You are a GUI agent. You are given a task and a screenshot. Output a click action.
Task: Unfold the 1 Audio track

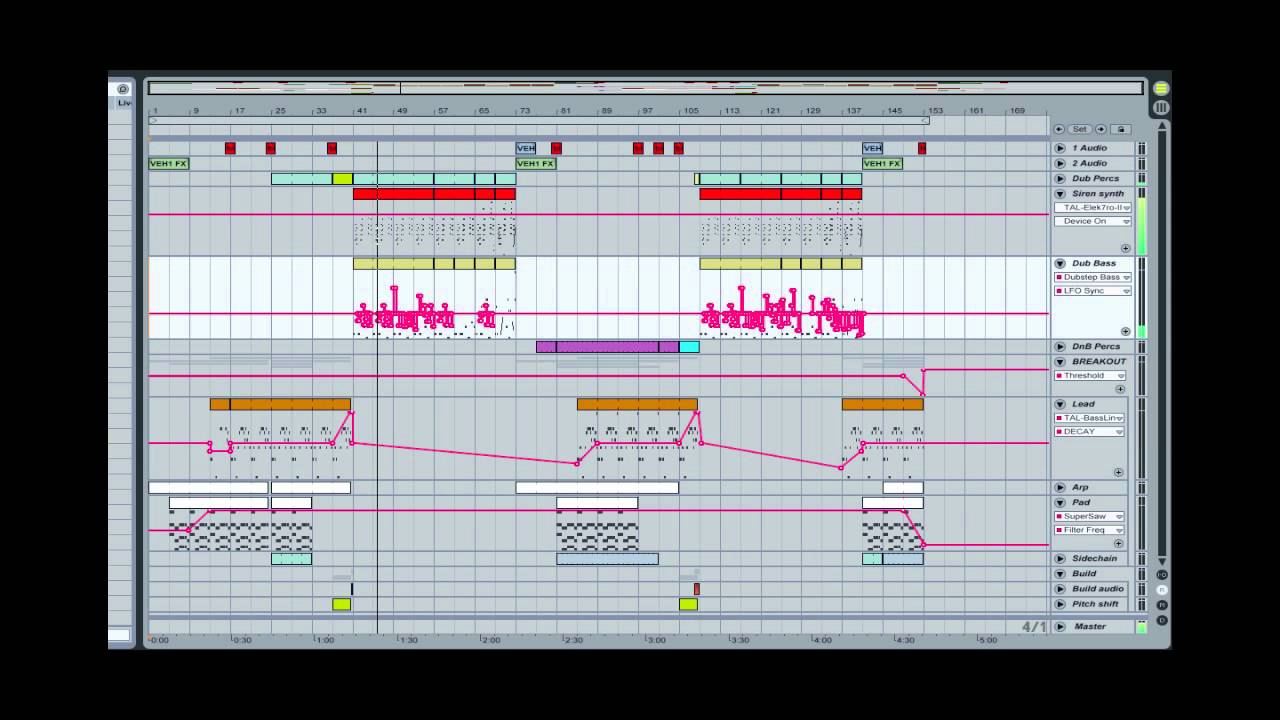tap(1060, 148)
